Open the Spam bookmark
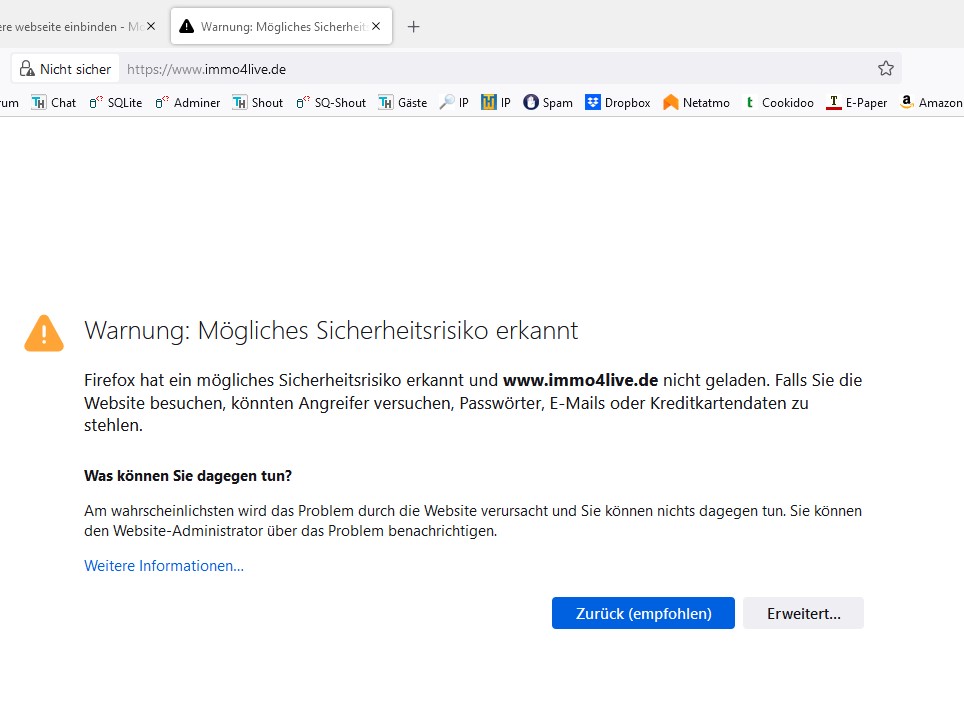This screenshot has width=964, height=706. (x=548, y=102)
